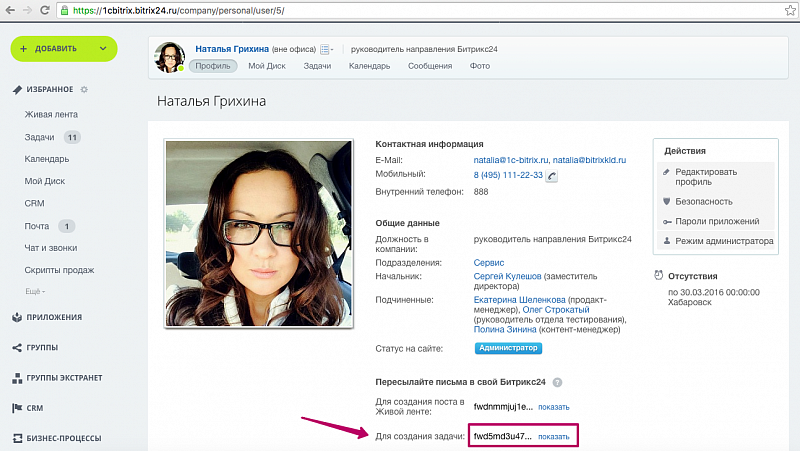Open Приложения section in sidebar
800x451 pixels.
pyautogui.click(x=54, y=317)
